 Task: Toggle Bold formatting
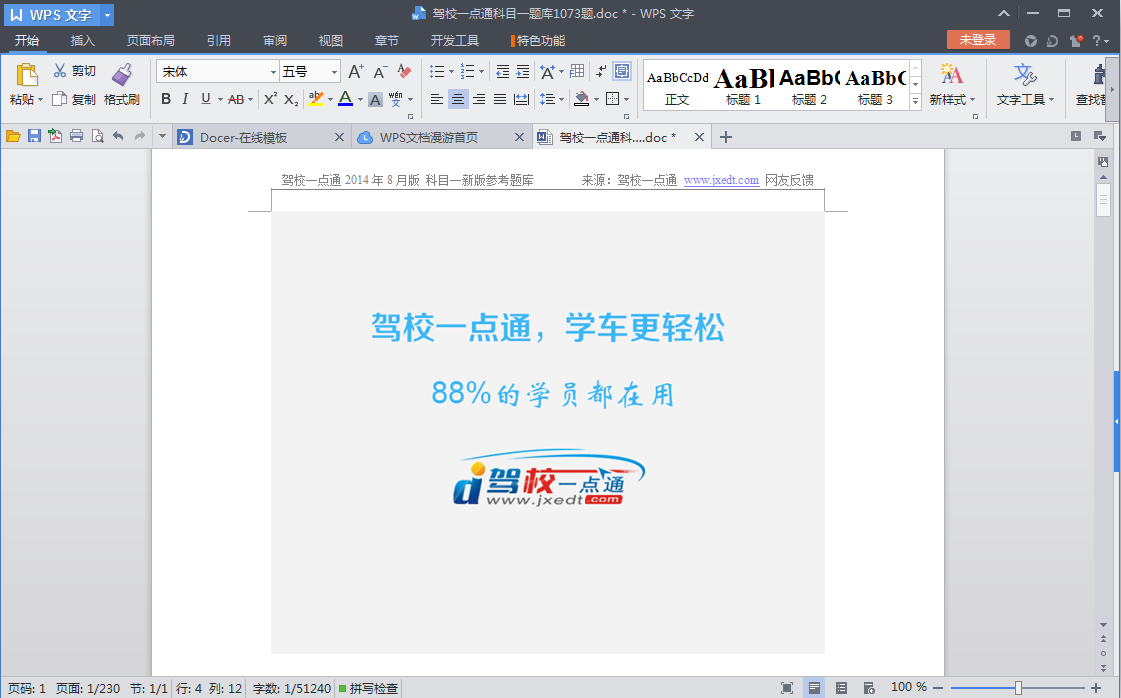click(x=166, y=99)
